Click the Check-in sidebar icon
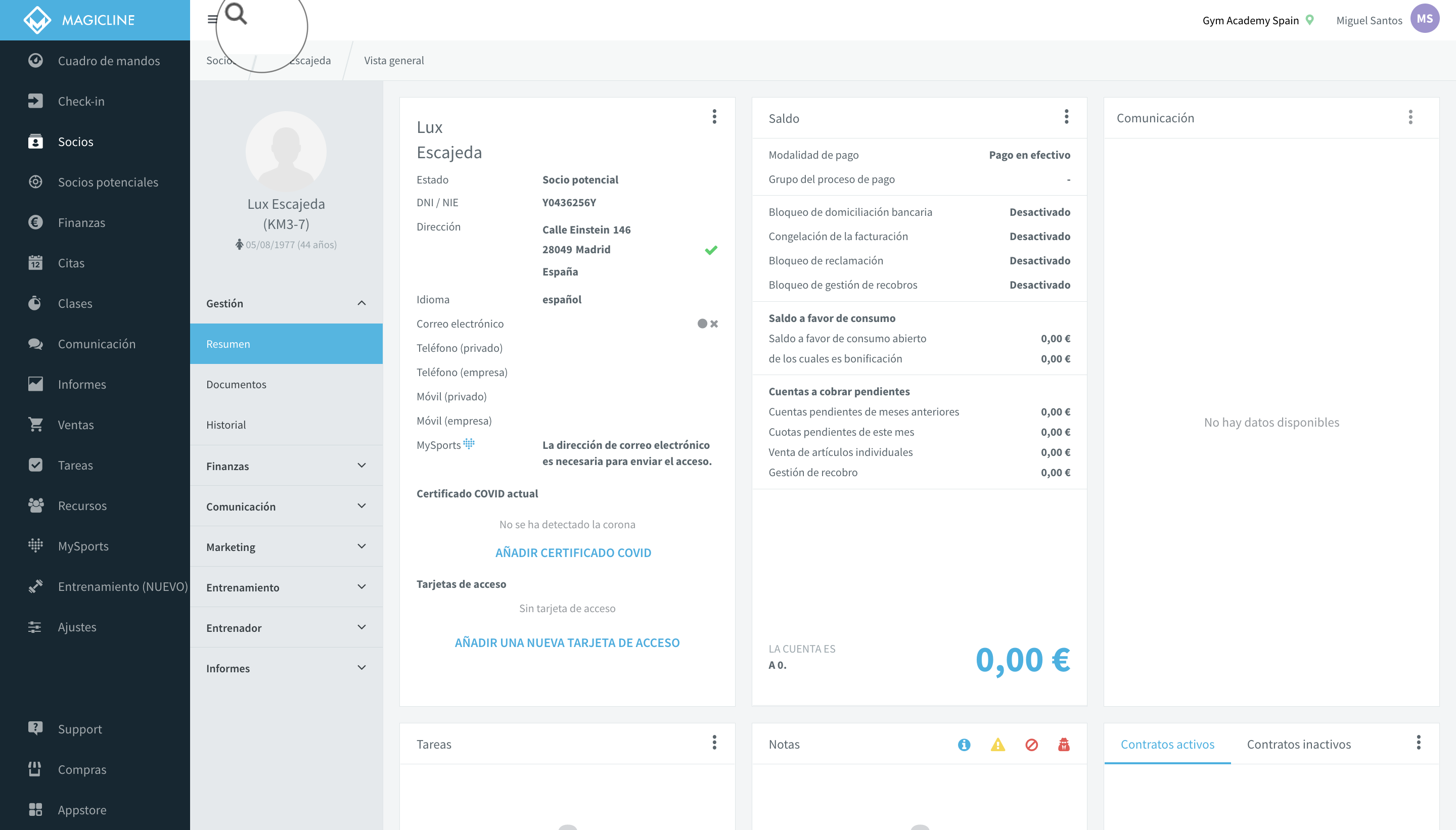This screenshot has height=830, width=1456. coord(35,101)
